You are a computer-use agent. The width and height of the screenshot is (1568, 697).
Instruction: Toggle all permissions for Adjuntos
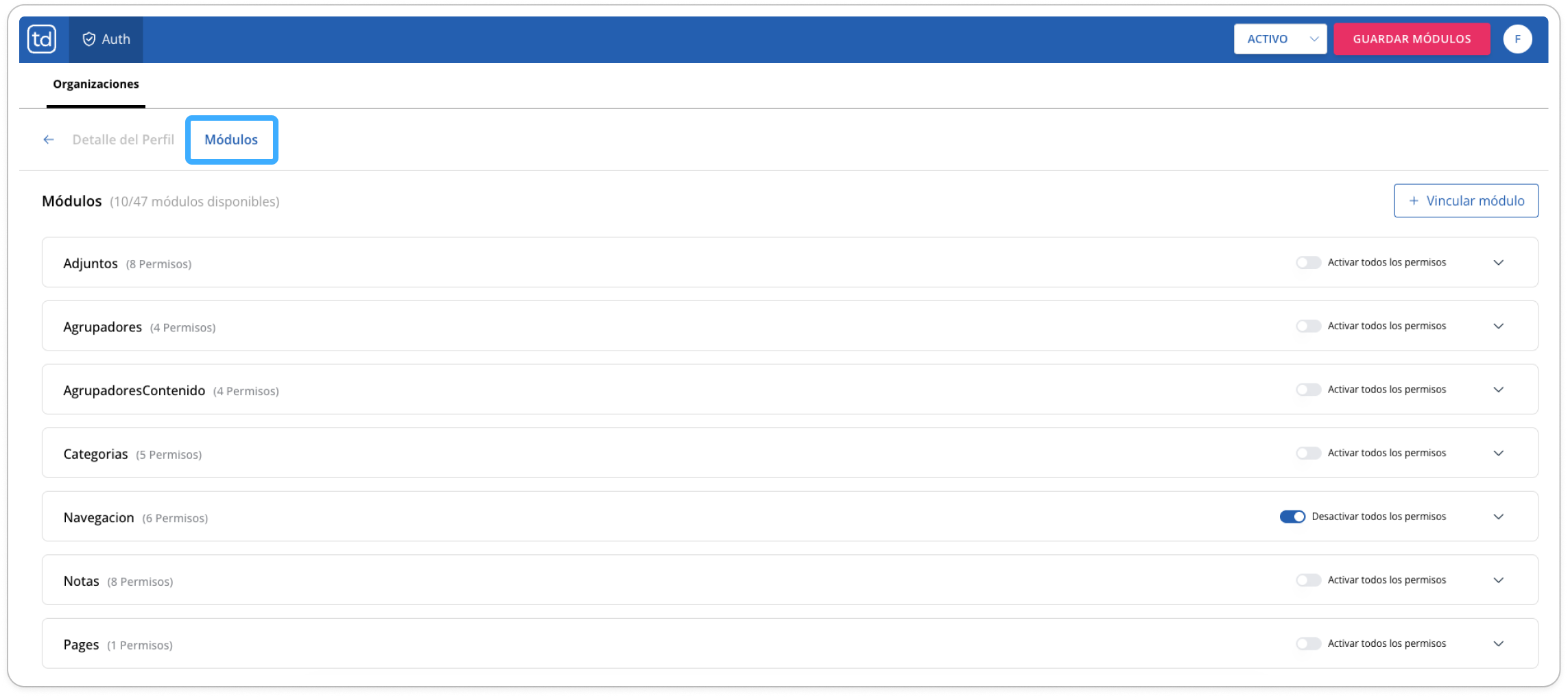tap(1308, 263)
